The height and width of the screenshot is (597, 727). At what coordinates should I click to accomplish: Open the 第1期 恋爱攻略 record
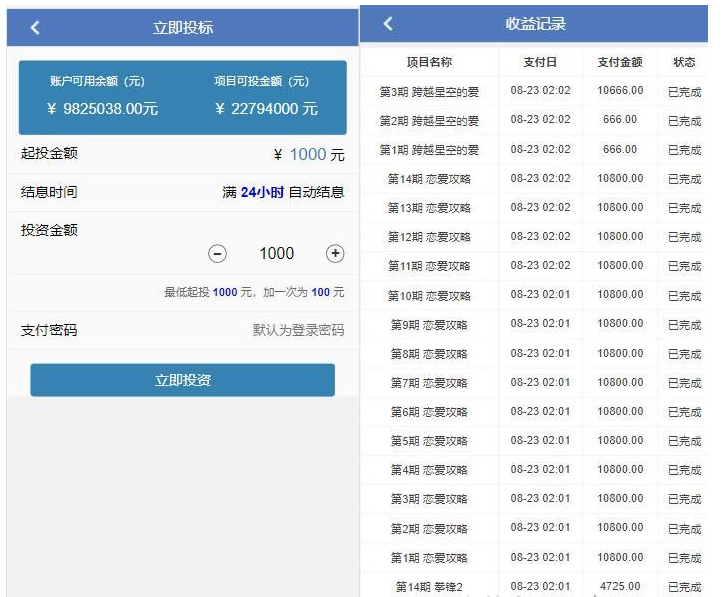[429, 558]
